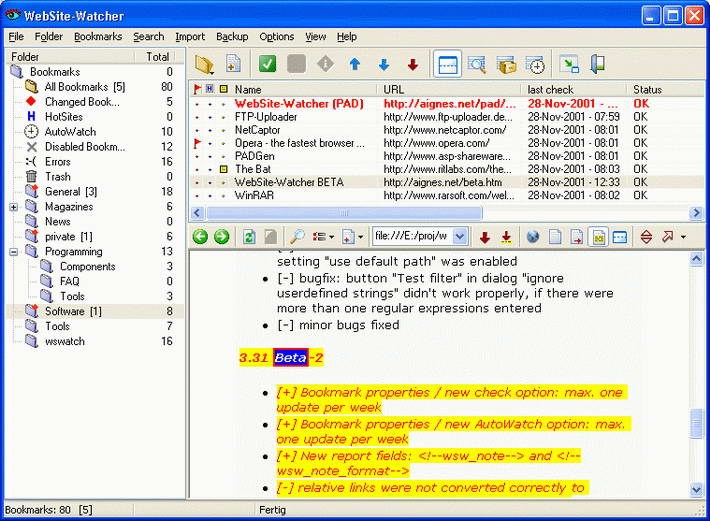
Task: Click the green checkmark check-bookmarks icon
Action: pos(267,65)
